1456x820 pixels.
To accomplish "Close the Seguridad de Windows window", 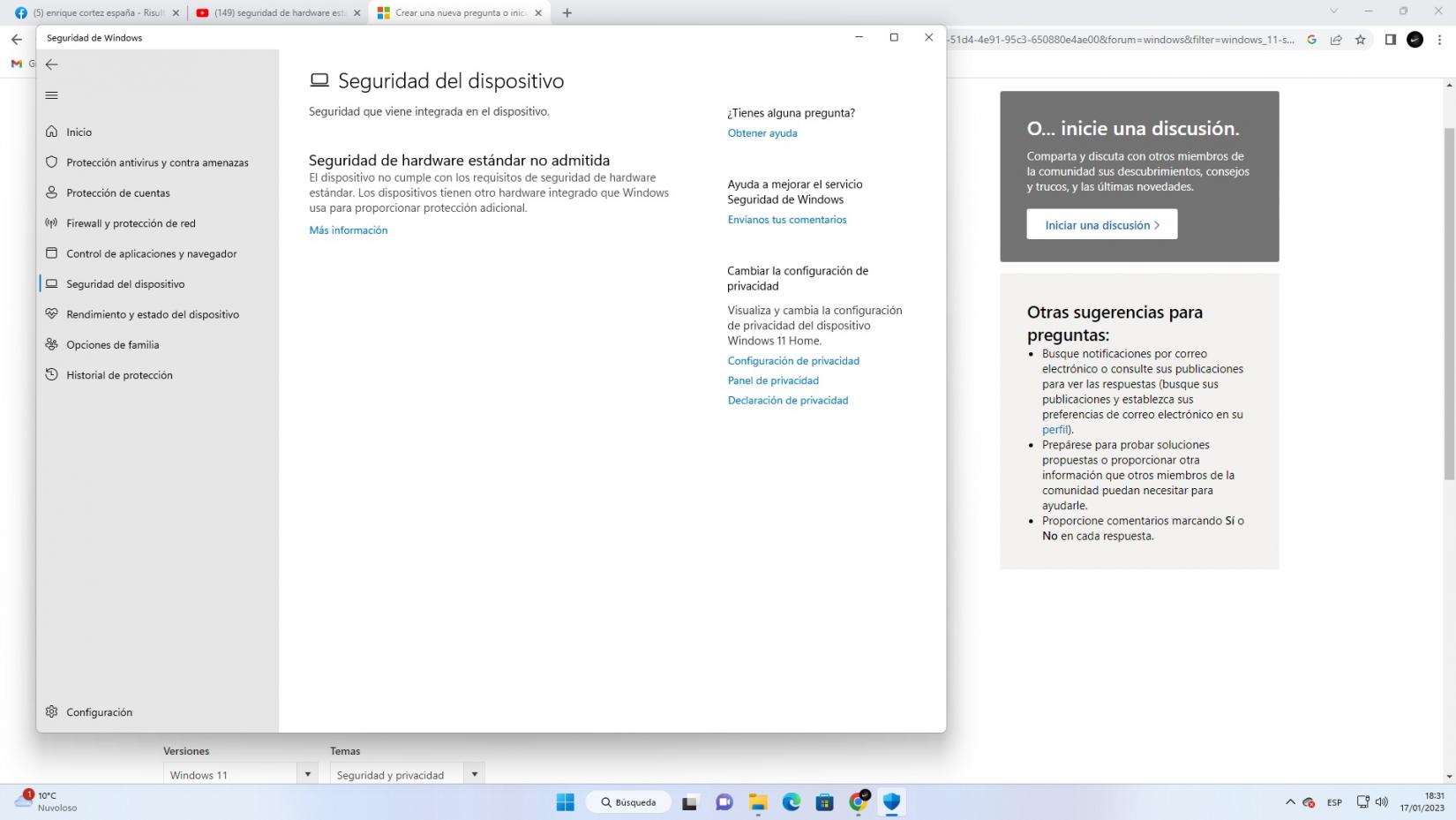I will [928, 37].
